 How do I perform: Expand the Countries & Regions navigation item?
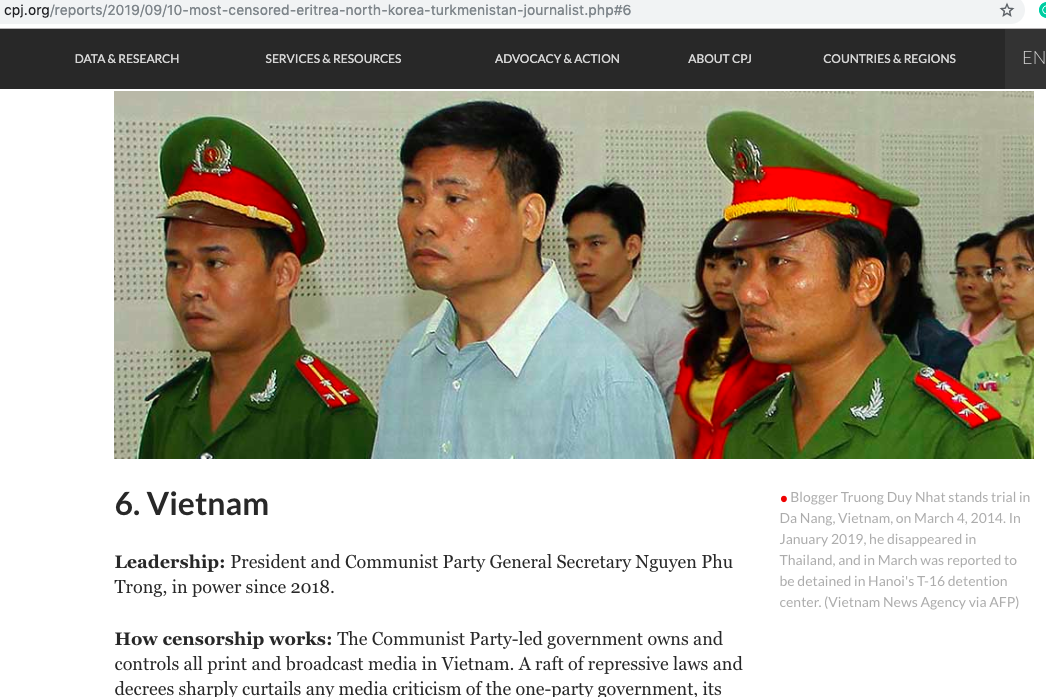889,59
